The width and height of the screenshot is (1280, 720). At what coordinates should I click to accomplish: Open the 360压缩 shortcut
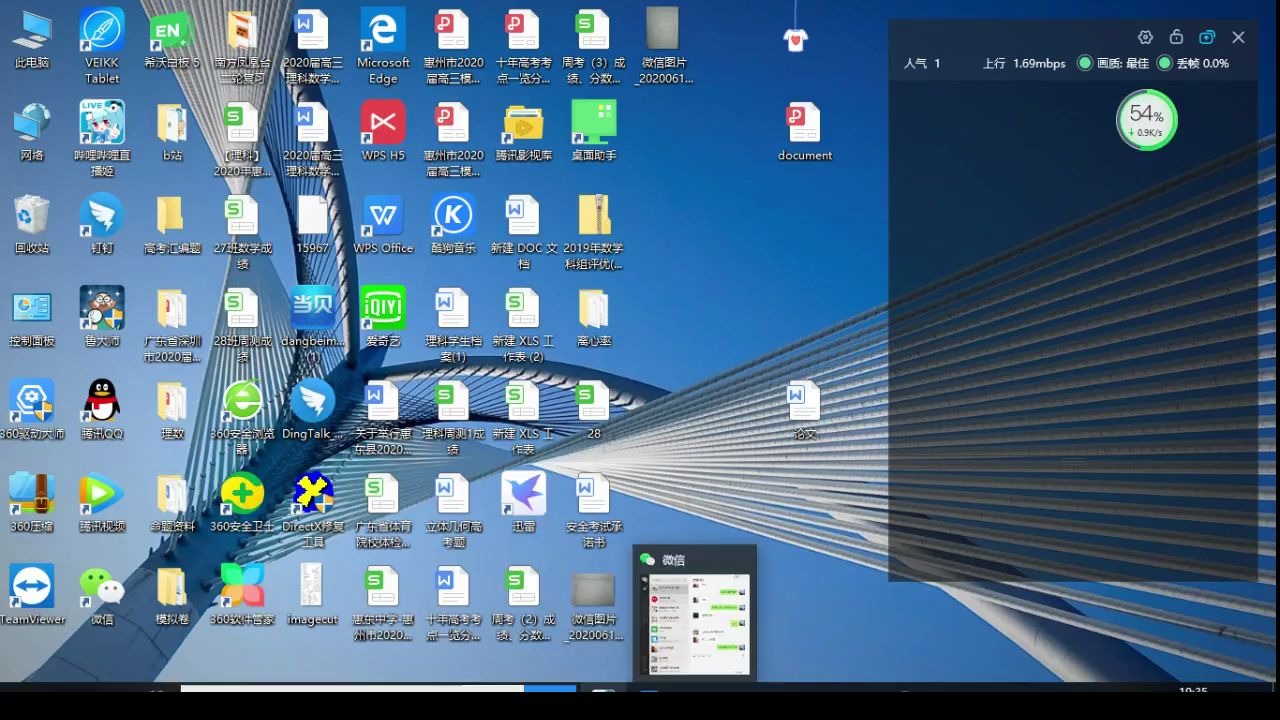coord(32,502)
